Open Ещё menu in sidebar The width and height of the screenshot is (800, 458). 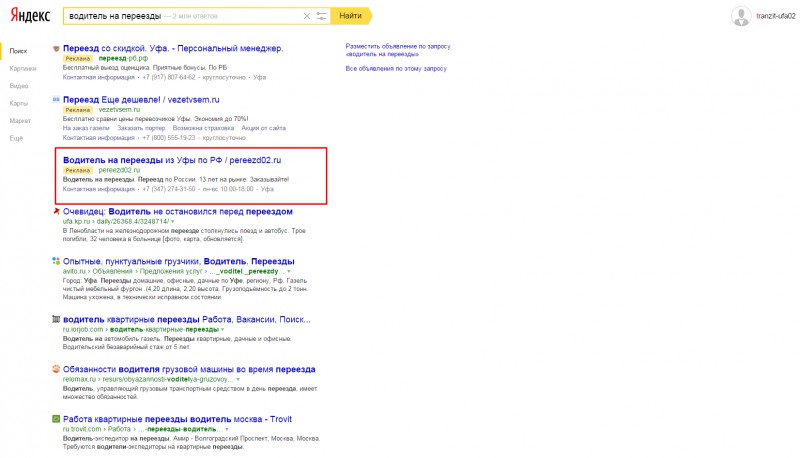[x=16, y=138]
